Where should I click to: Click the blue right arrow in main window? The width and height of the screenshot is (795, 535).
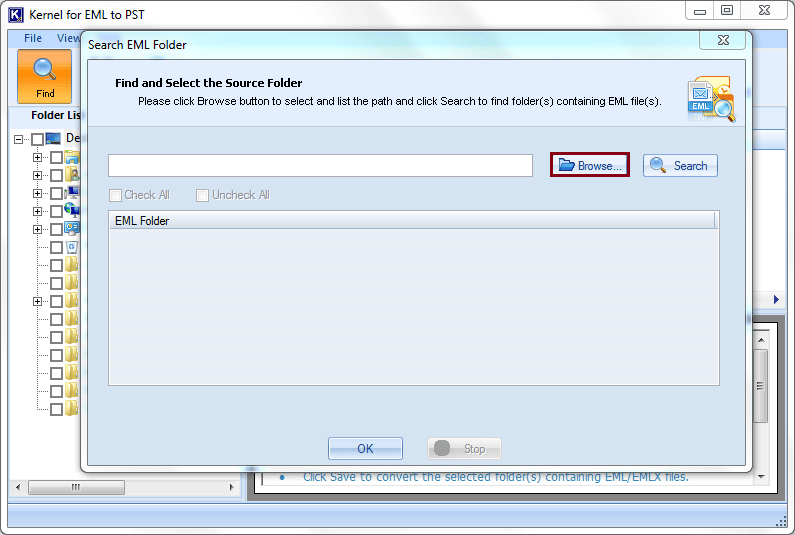coord(776,300)
